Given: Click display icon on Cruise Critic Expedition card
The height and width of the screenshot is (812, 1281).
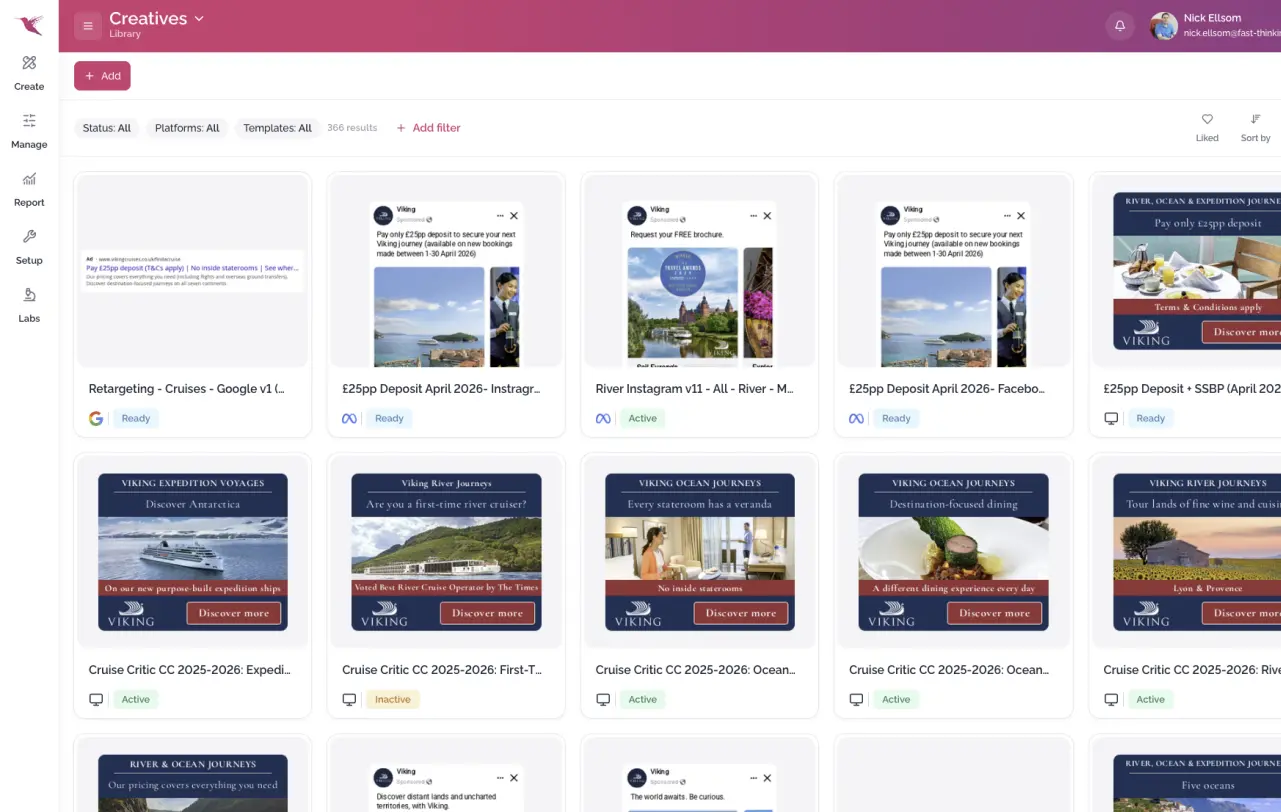Looking at the screenshot, I should pyautogui.click(x=96, y=699).
